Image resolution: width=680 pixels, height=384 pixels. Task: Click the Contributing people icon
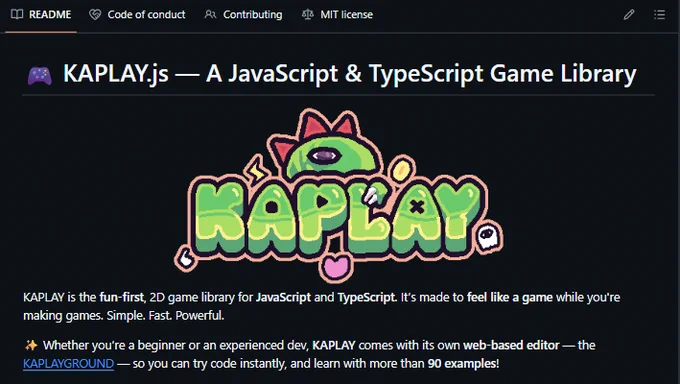coord(210,15)
